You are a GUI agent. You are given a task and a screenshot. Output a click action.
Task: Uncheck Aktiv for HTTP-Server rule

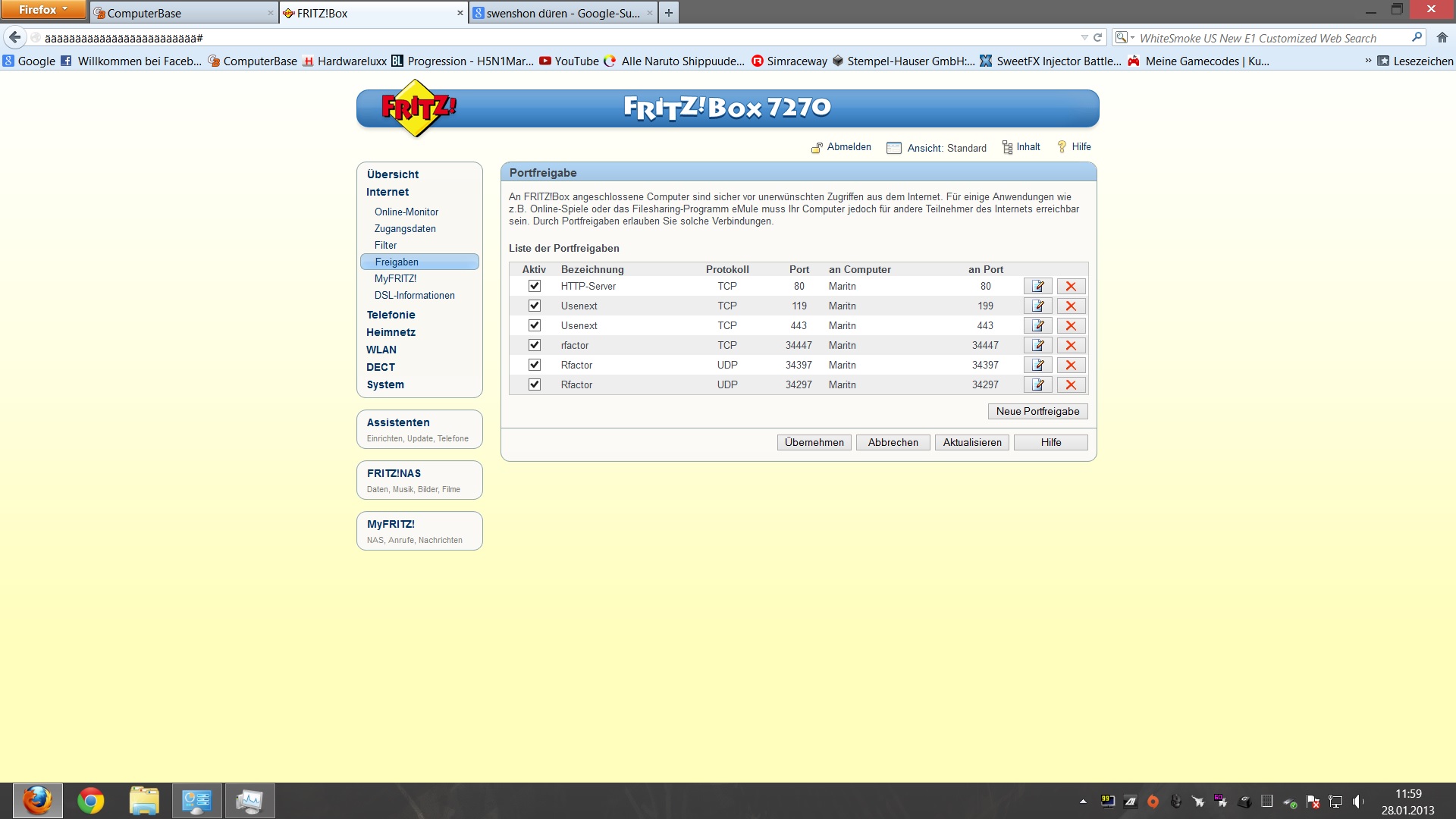pos(535,286)
